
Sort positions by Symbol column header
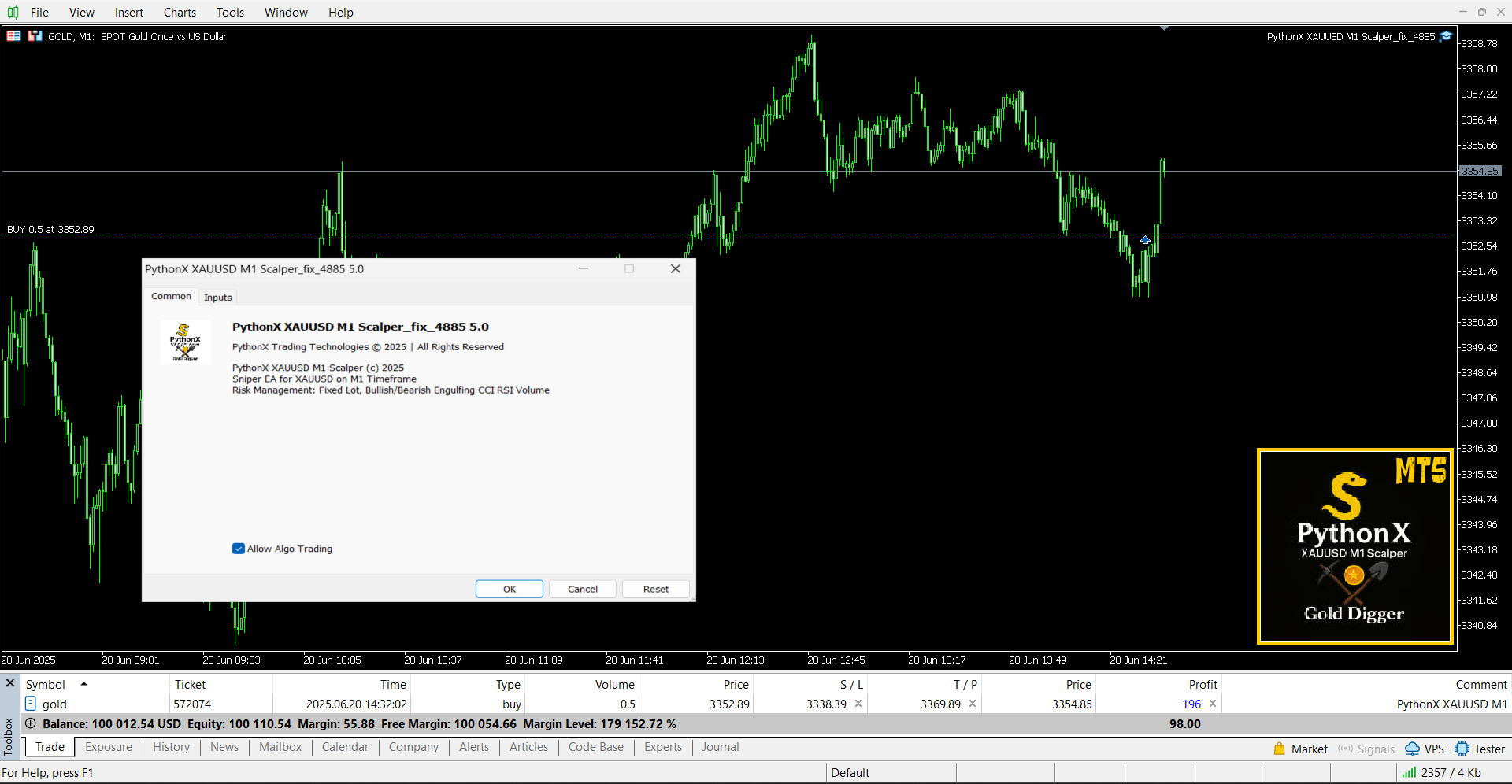[46, 685]
